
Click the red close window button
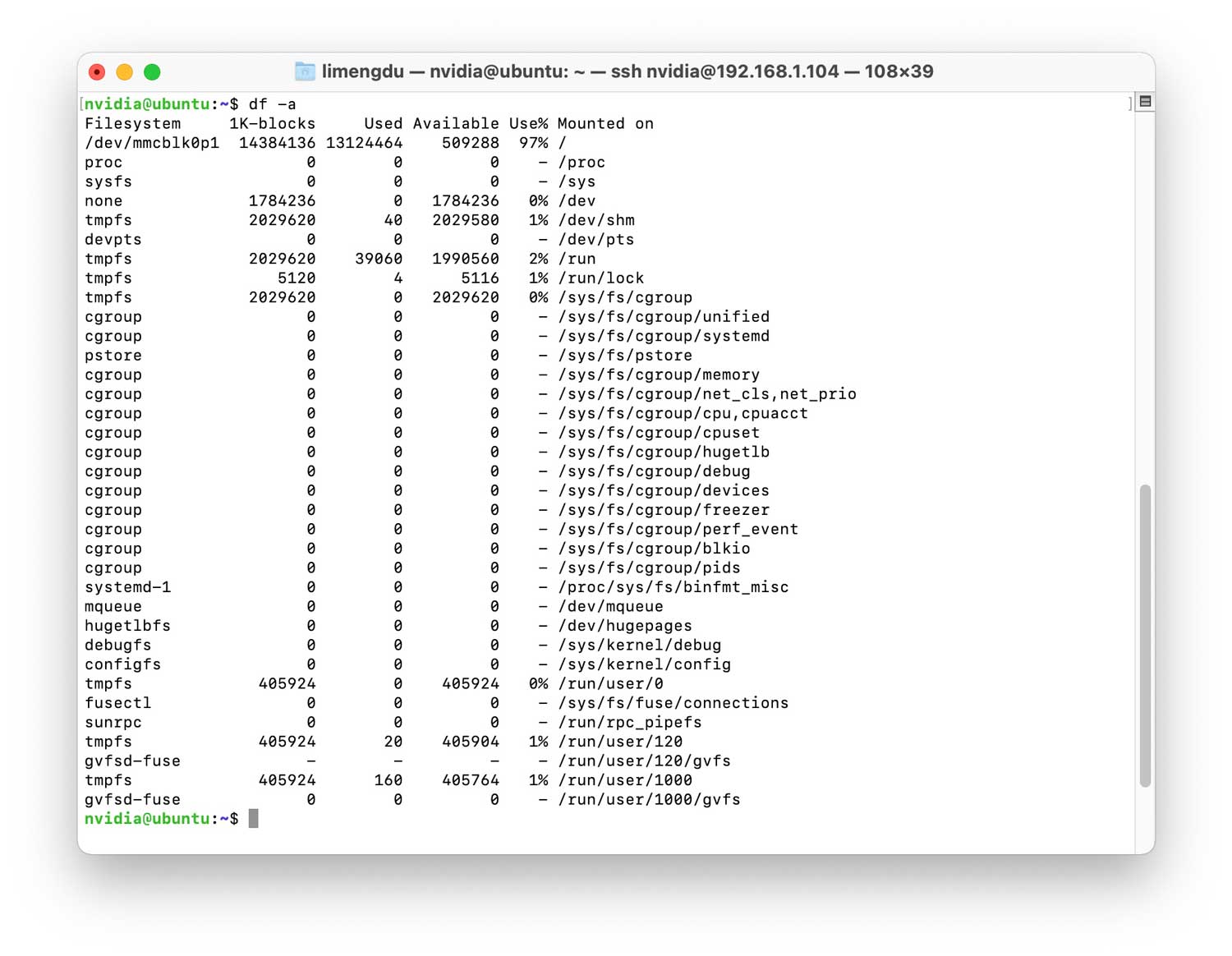[x=97, y=72]
